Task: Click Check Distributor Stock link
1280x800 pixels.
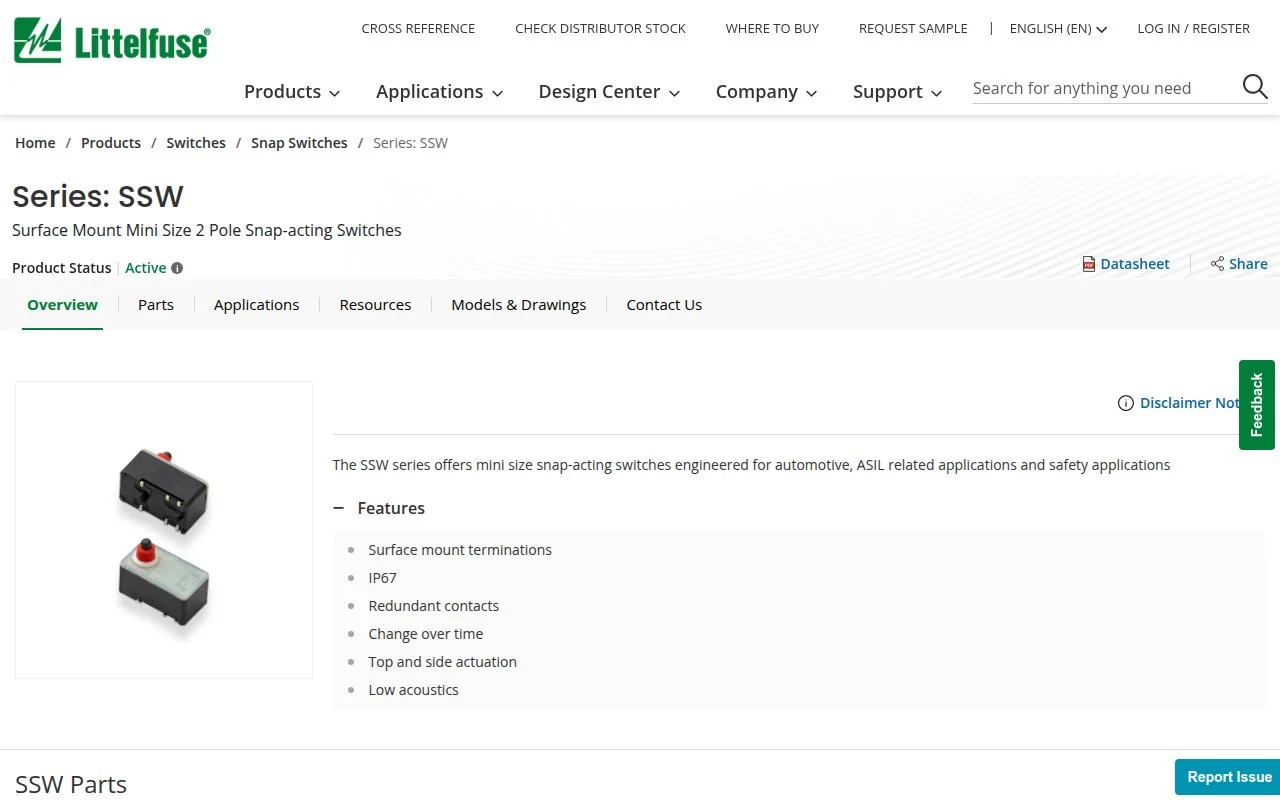Action: pyautogui.click(x=600, y=28)
